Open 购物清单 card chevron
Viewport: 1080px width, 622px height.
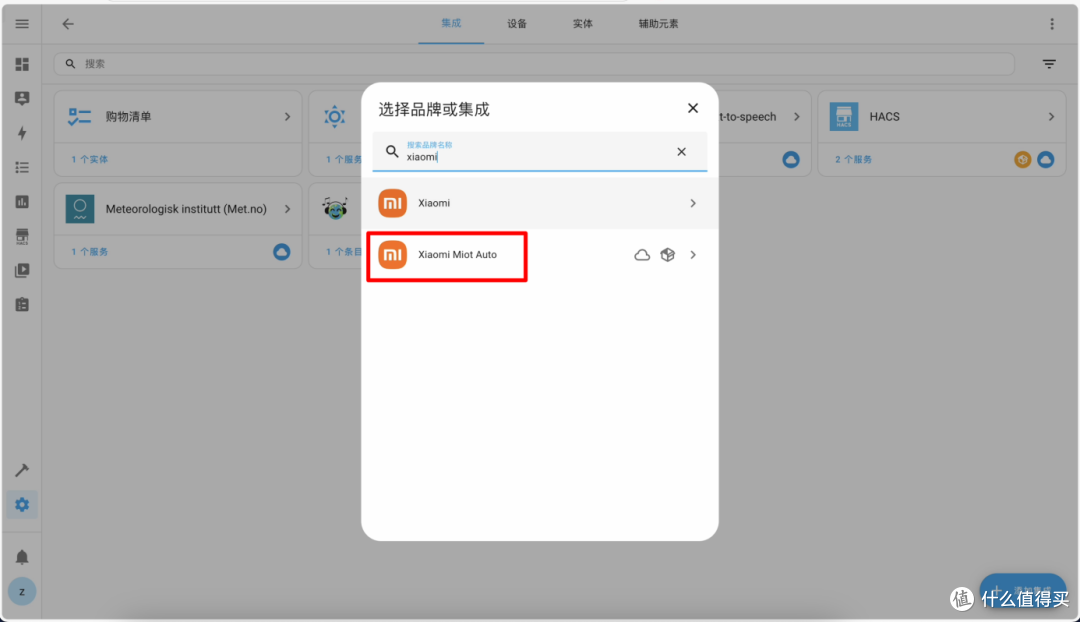click(287, 116)
